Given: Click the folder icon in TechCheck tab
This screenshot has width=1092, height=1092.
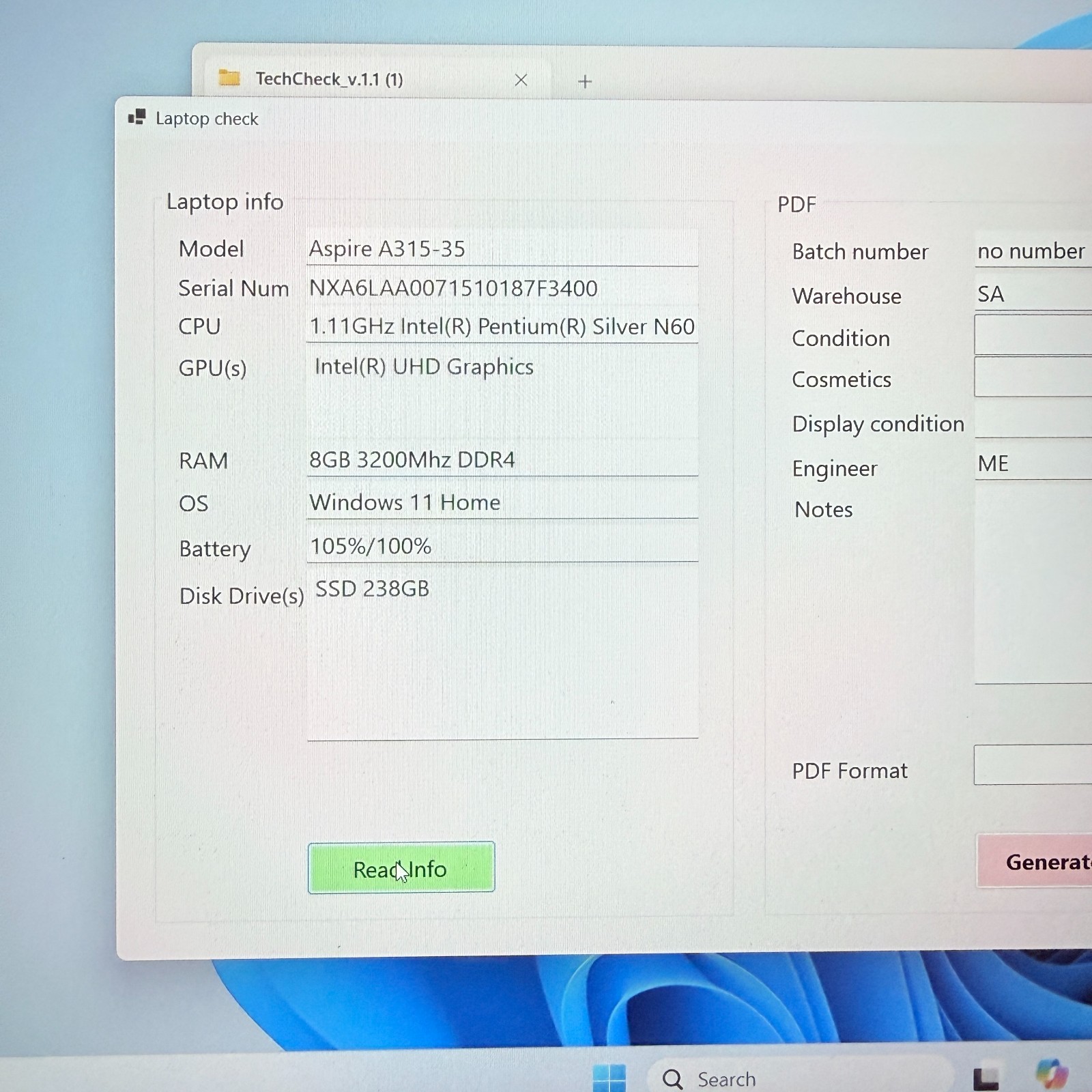Looking at the screenshot, I should click(x=229, y=78).
